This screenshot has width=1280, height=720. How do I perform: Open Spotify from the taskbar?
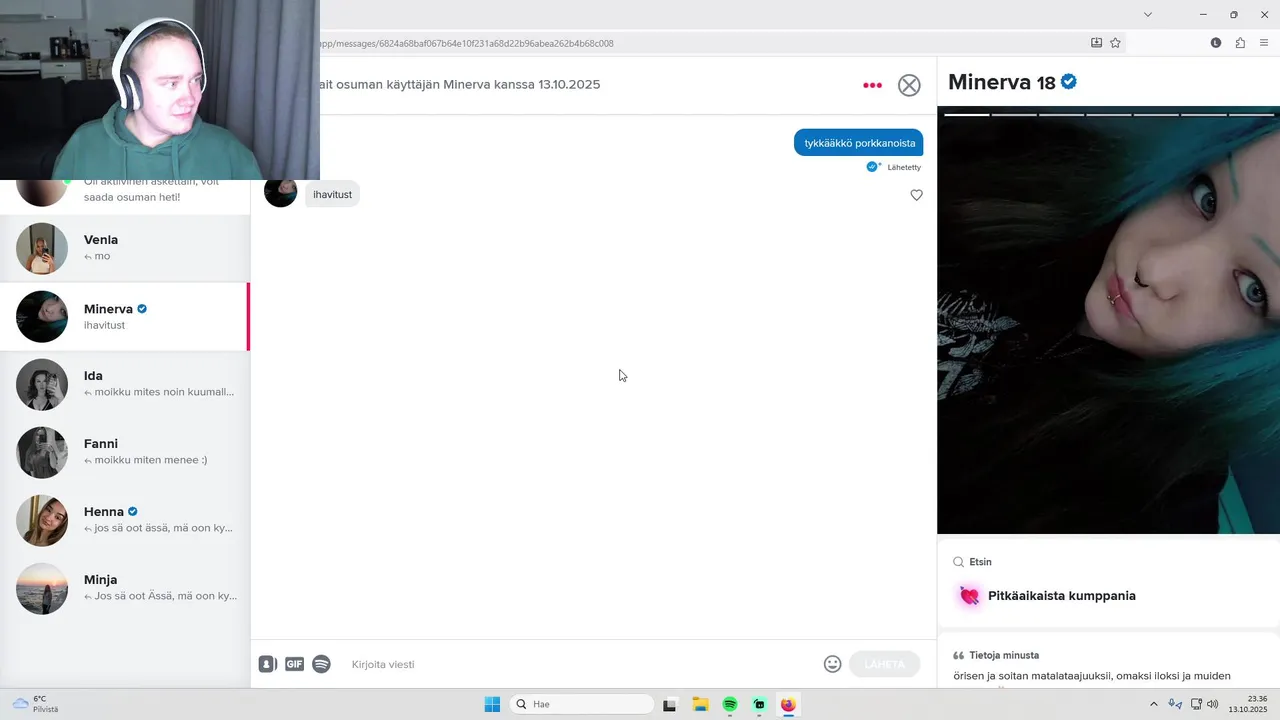pos(730,704)
